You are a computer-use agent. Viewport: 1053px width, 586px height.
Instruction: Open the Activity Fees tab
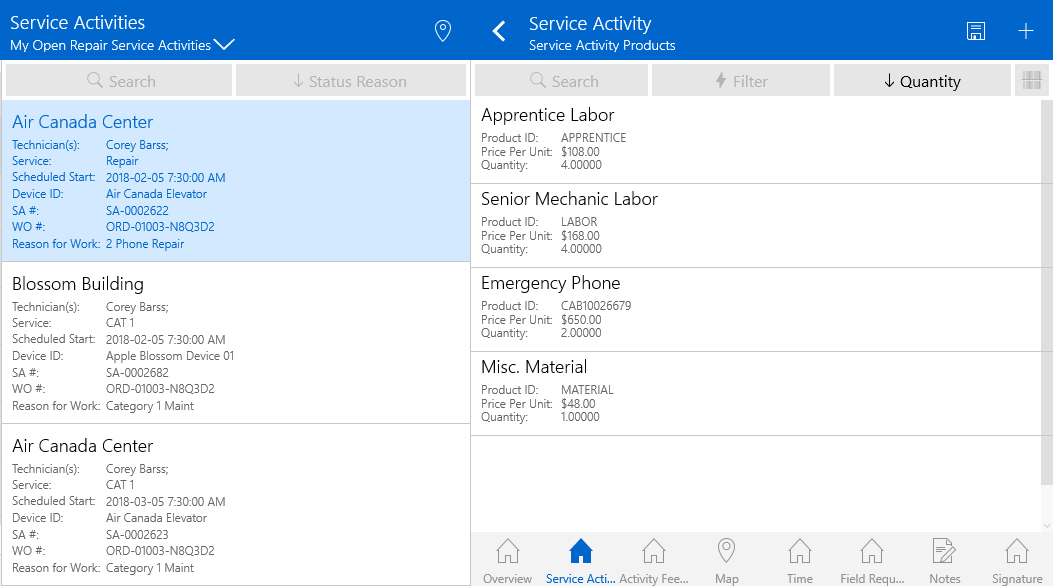[653, 560]
